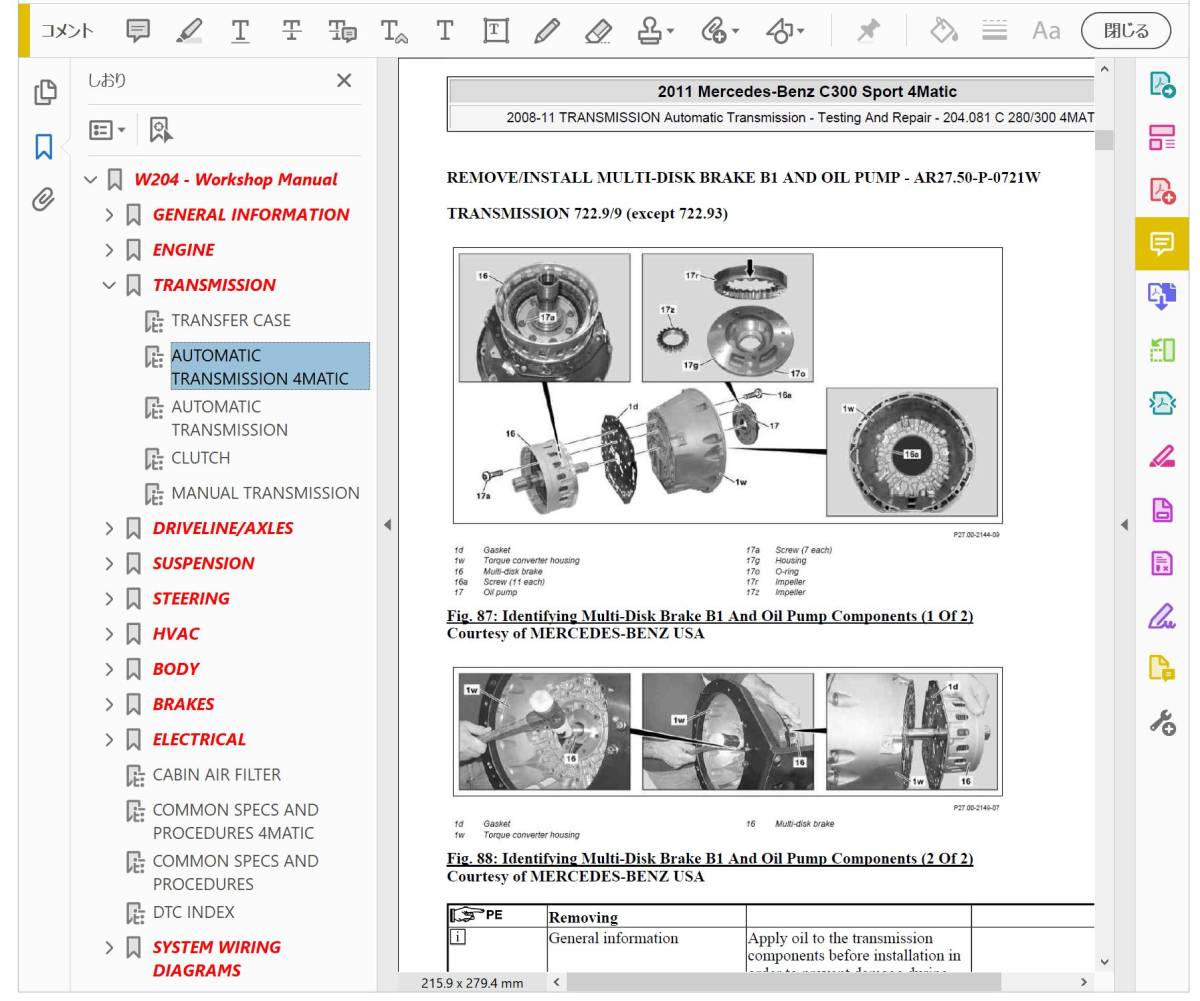Open the DTC INDEX bookmark
This screenshot has width=1200, height=1001.
tap(194, 912)
